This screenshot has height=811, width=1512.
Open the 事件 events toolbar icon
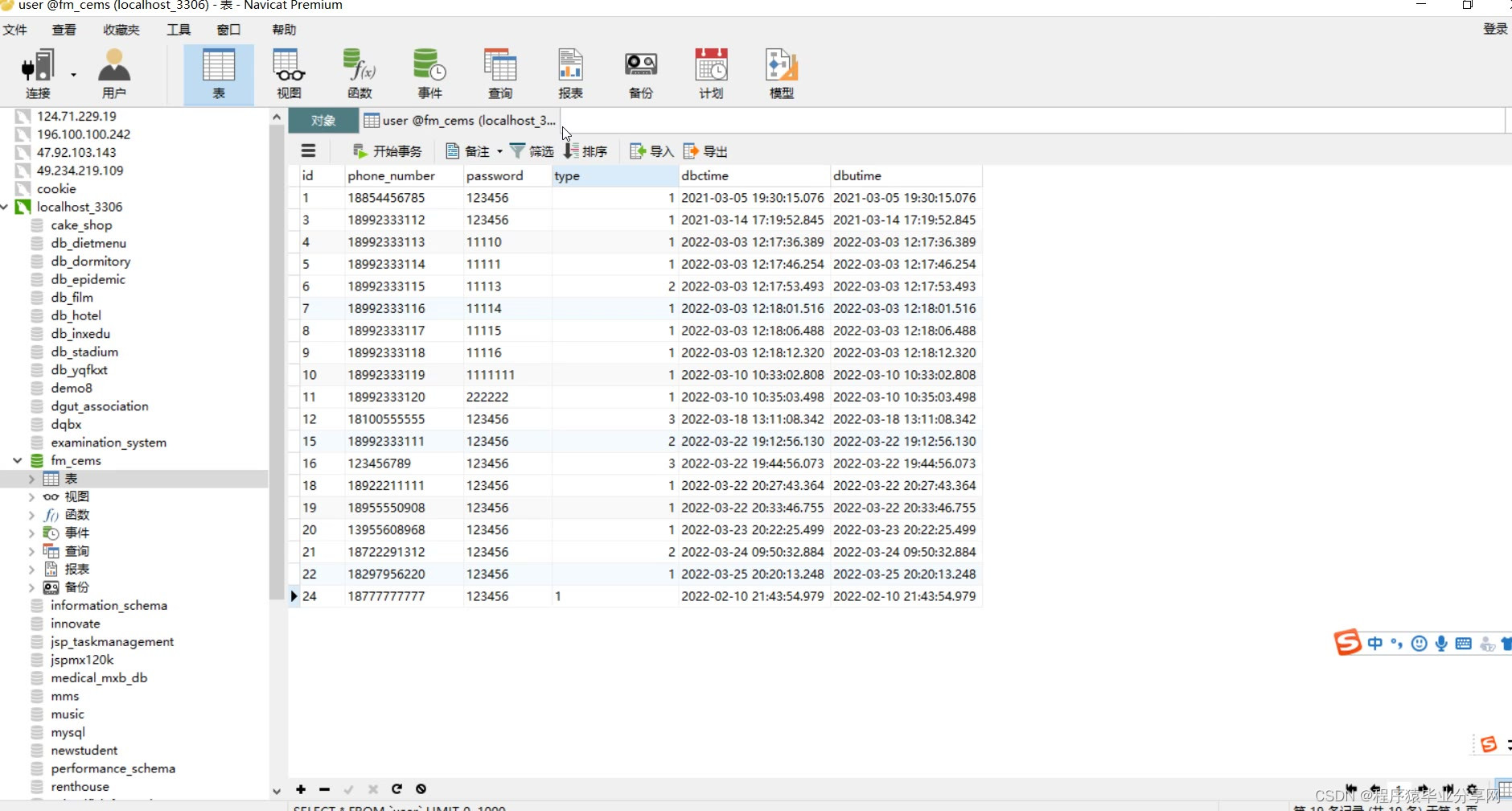(429, 74)
